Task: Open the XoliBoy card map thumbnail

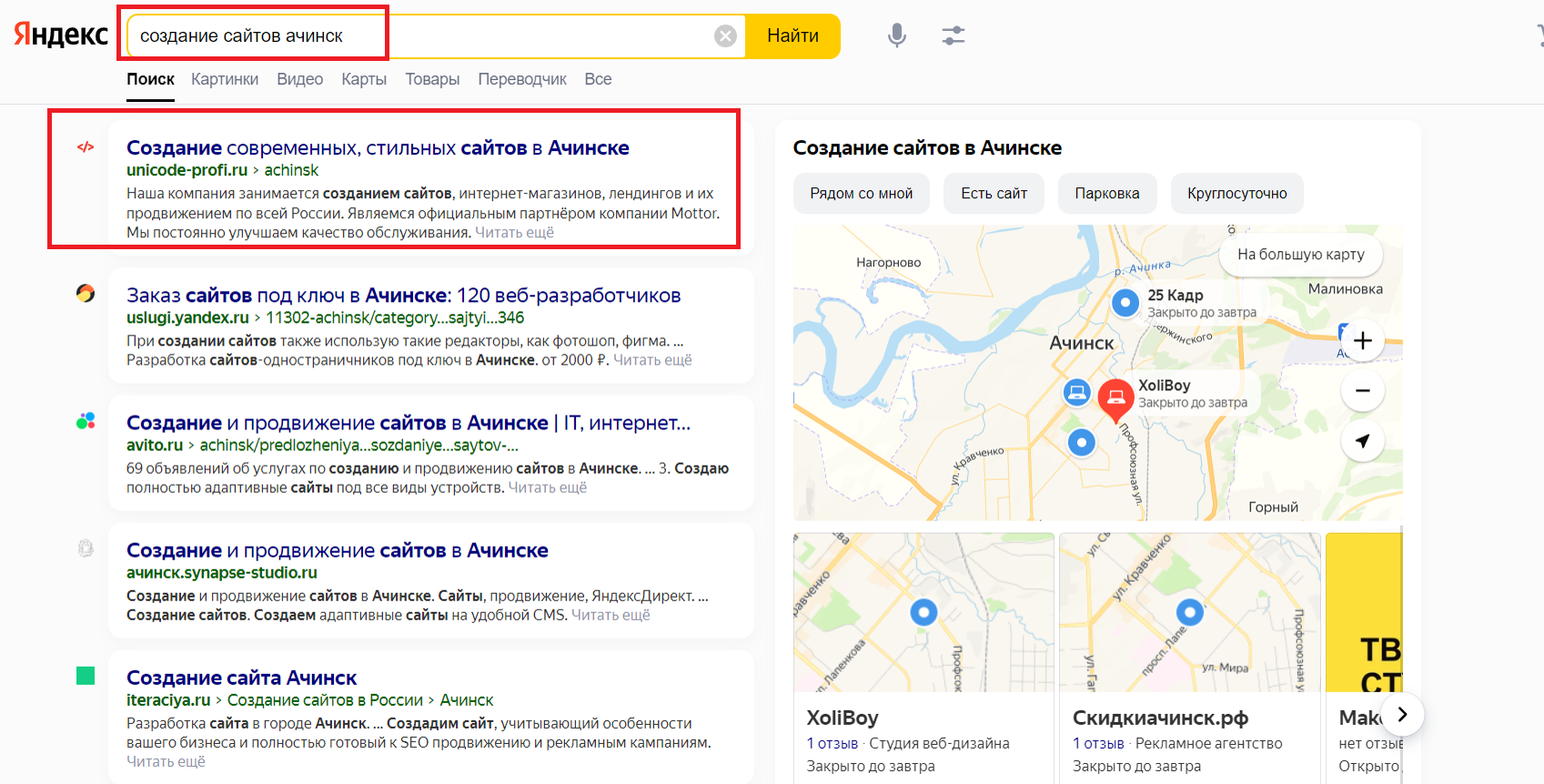Action: [923, 612]
